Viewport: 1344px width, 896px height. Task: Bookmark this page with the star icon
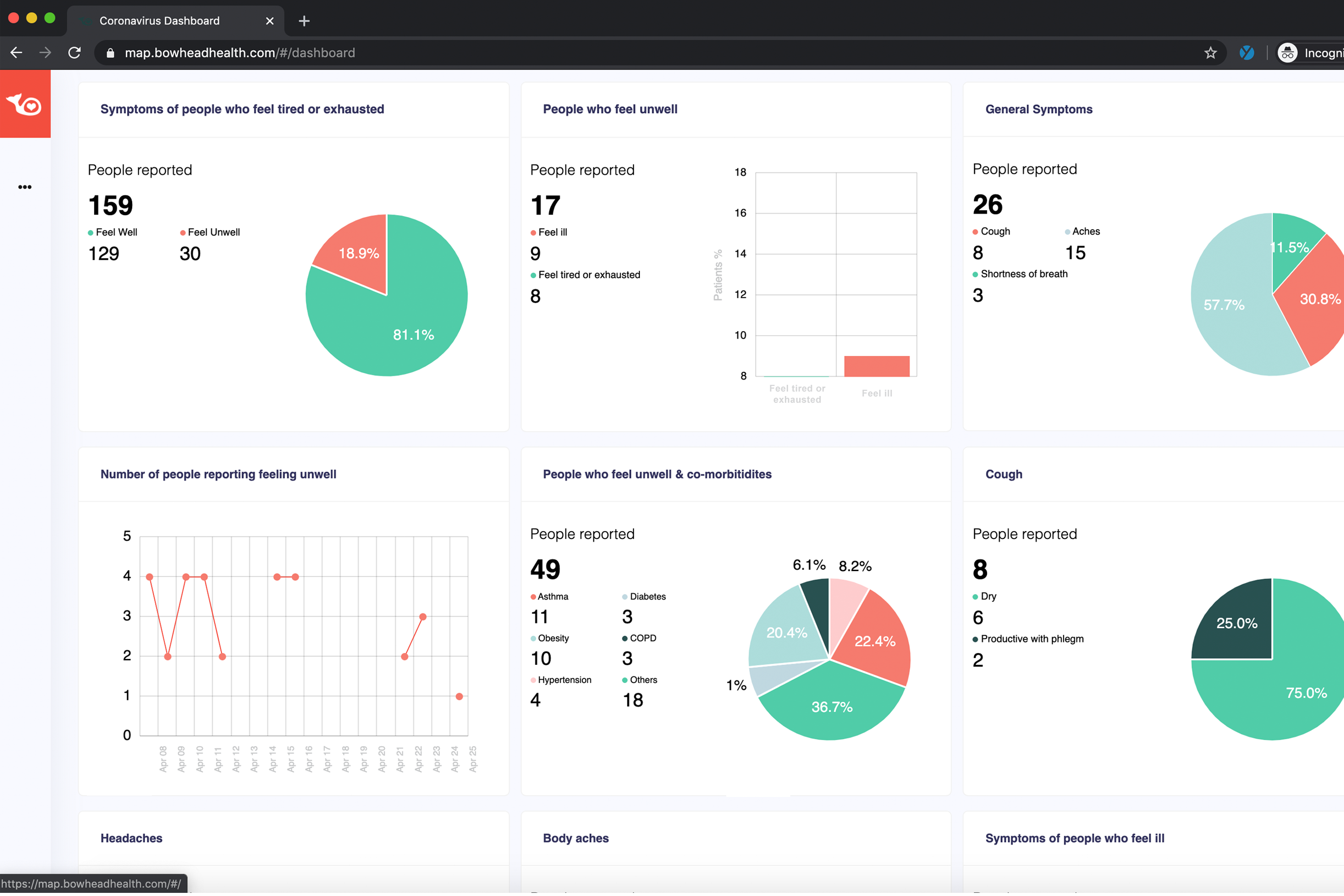(1210, 53)
